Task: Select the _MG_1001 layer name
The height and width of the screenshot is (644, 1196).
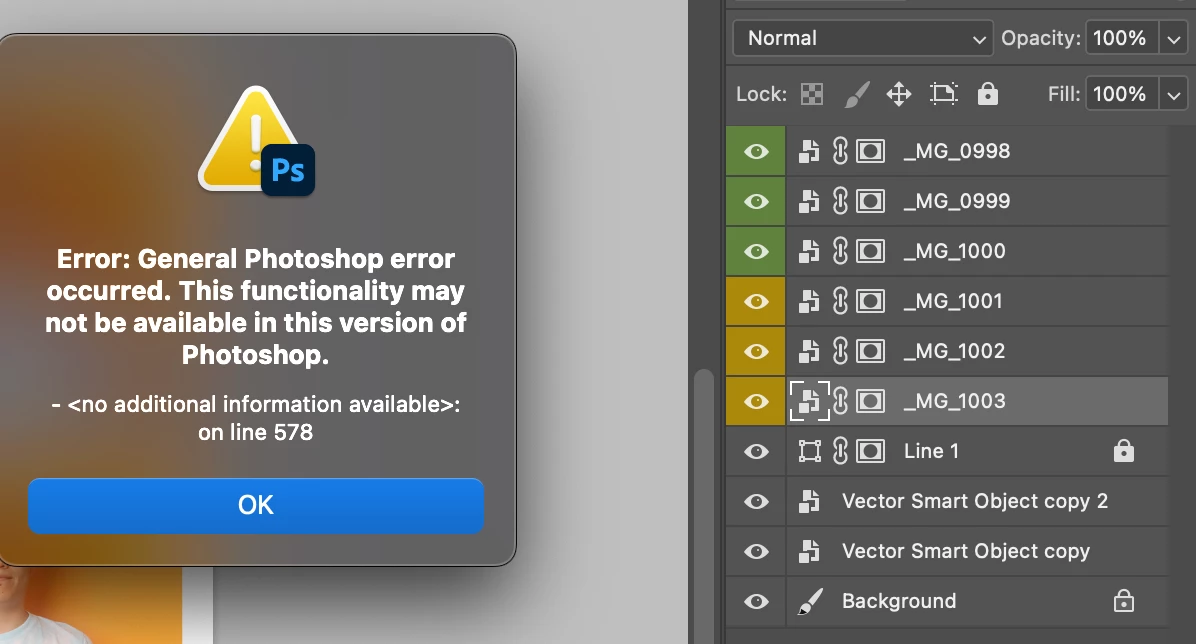Action: (953, 301)
